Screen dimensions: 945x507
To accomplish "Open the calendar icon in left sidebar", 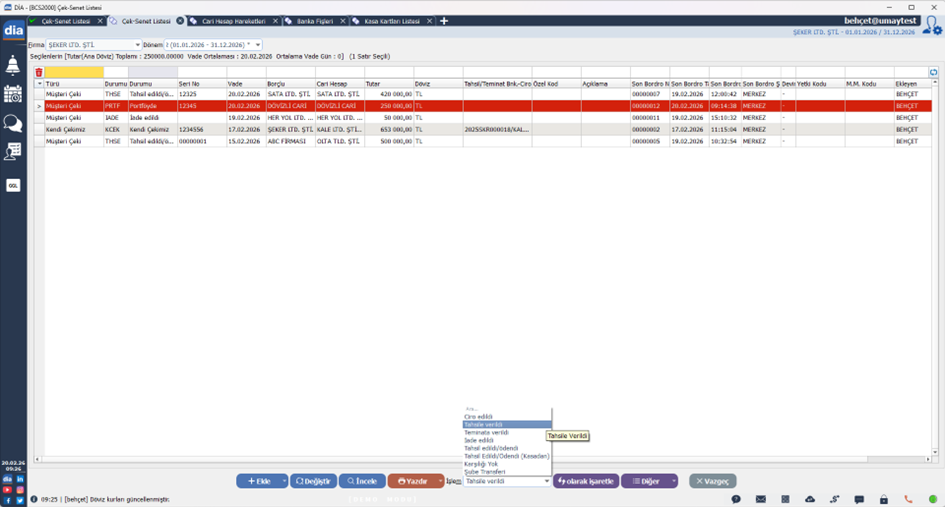I will click(x=13, y=94).
